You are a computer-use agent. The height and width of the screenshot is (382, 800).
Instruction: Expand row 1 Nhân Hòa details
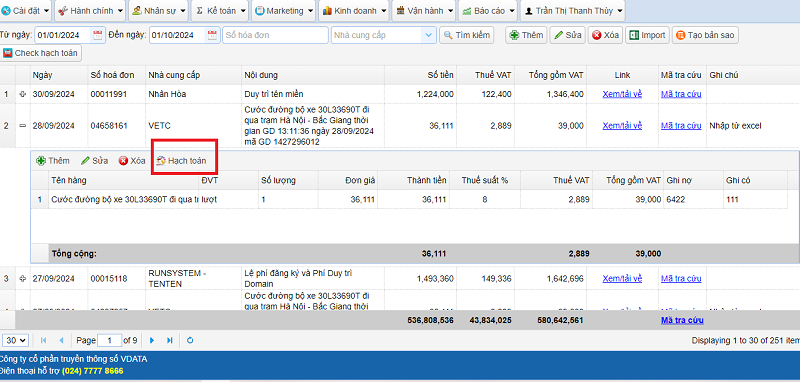pyautogui.click(x=22, y=94)
